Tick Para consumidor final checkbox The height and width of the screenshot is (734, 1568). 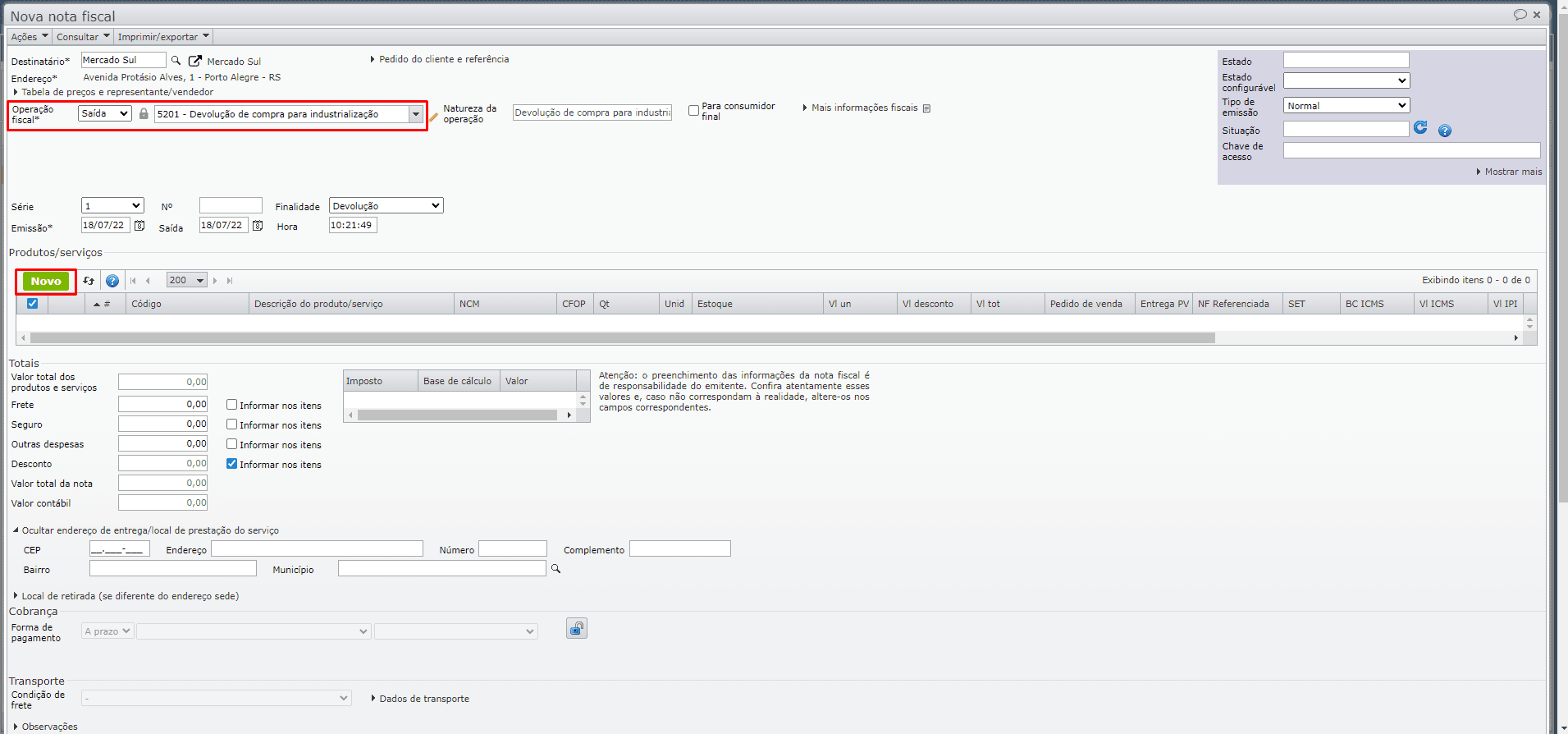tap(694, 110)
